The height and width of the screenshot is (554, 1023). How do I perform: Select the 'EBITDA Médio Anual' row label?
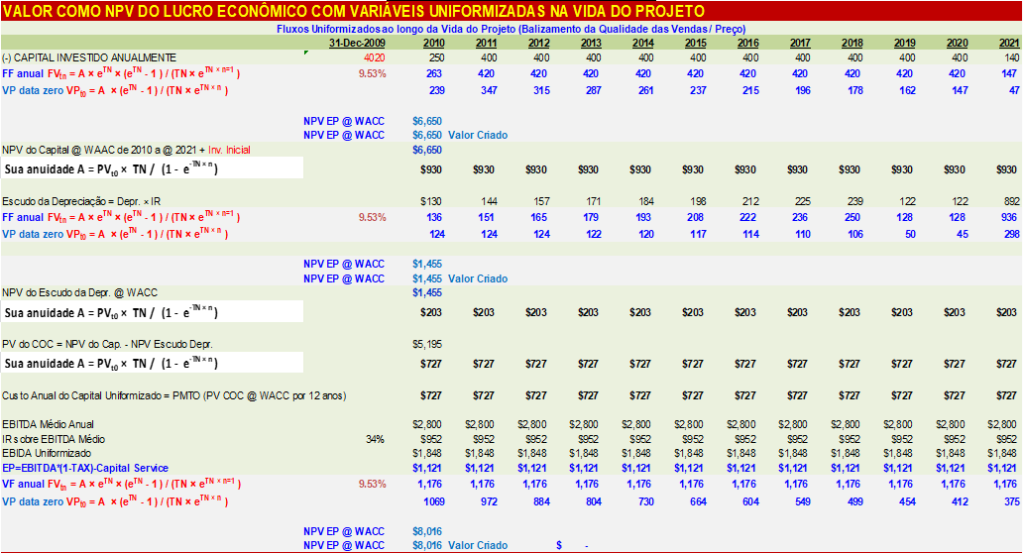tap(51, 425)
